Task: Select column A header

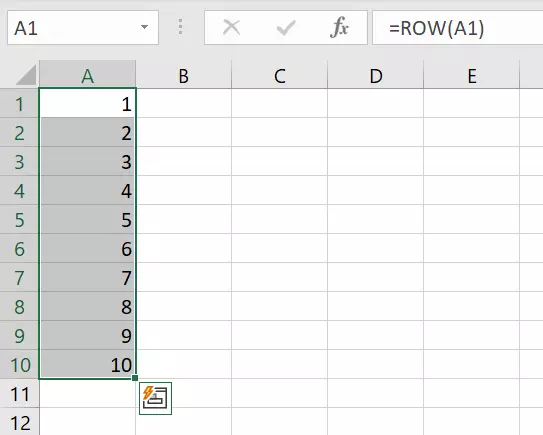Action: coord(87,75)
